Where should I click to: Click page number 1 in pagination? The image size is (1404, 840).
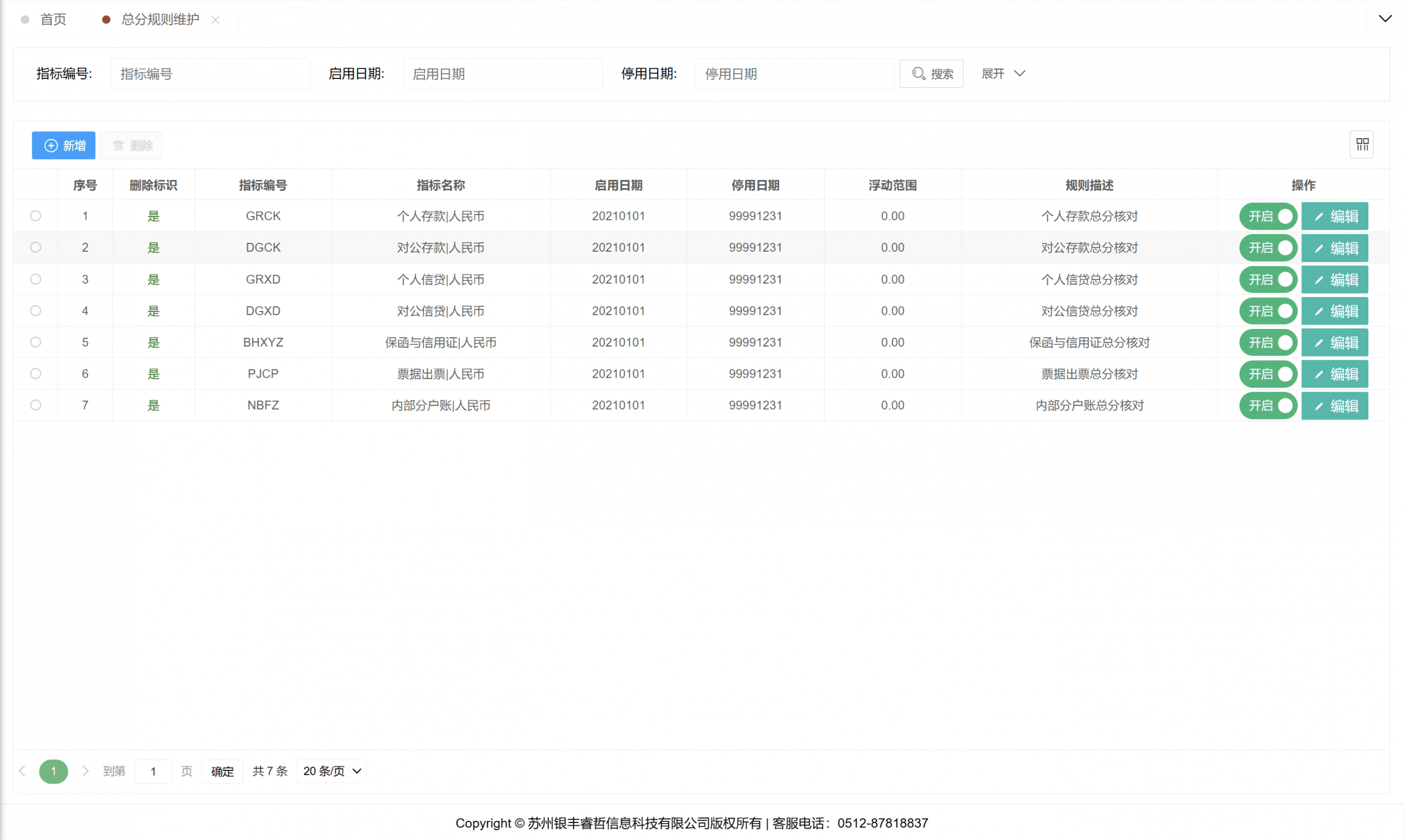click(54, 771)
